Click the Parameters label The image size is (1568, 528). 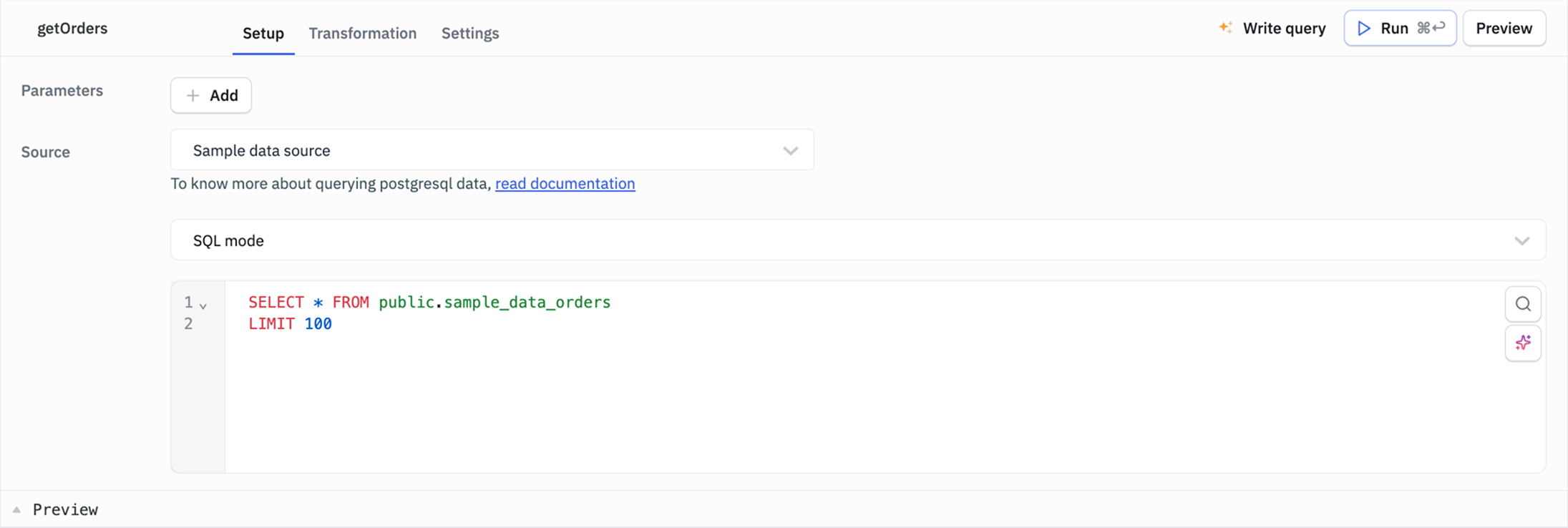(x=62, y=90)
